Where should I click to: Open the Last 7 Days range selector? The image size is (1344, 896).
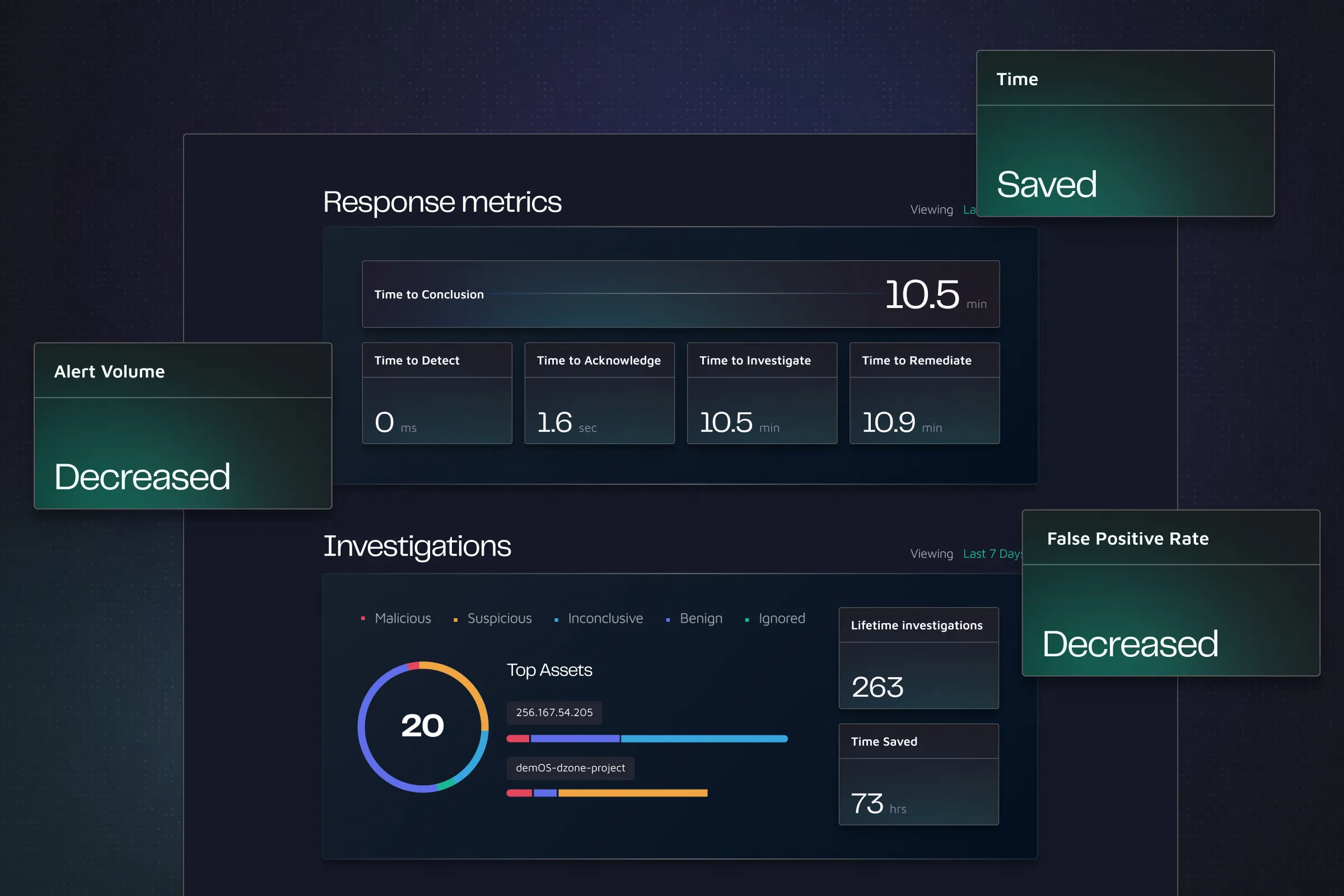click(991, 554)
